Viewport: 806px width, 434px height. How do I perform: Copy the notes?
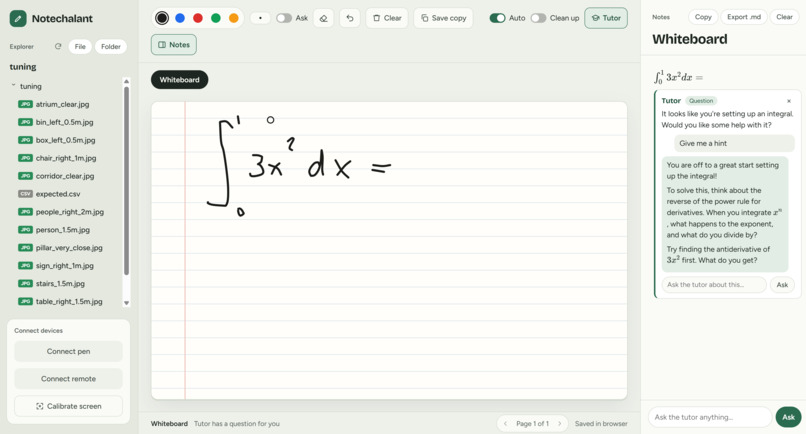(703, 17)
